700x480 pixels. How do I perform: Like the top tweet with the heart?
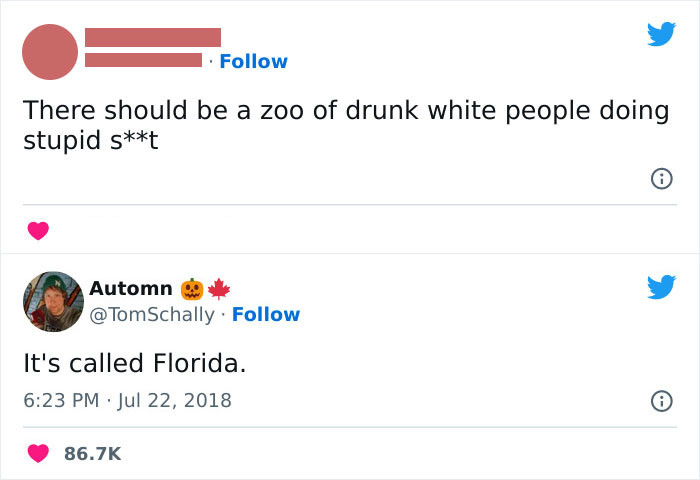(38, 231)
